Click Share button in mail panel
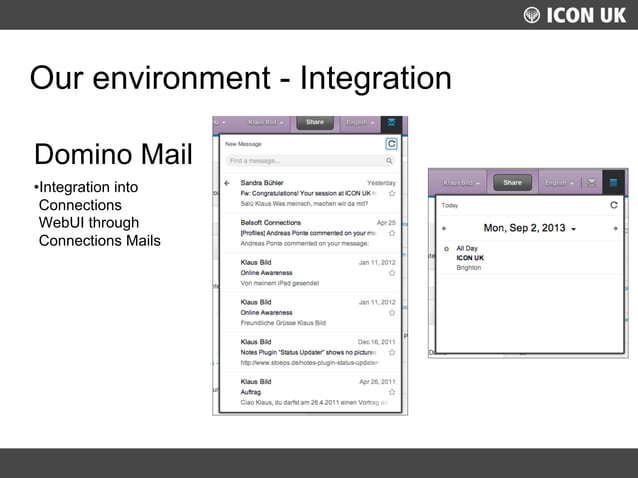This screenshot has height=478, width=638. 315,122
